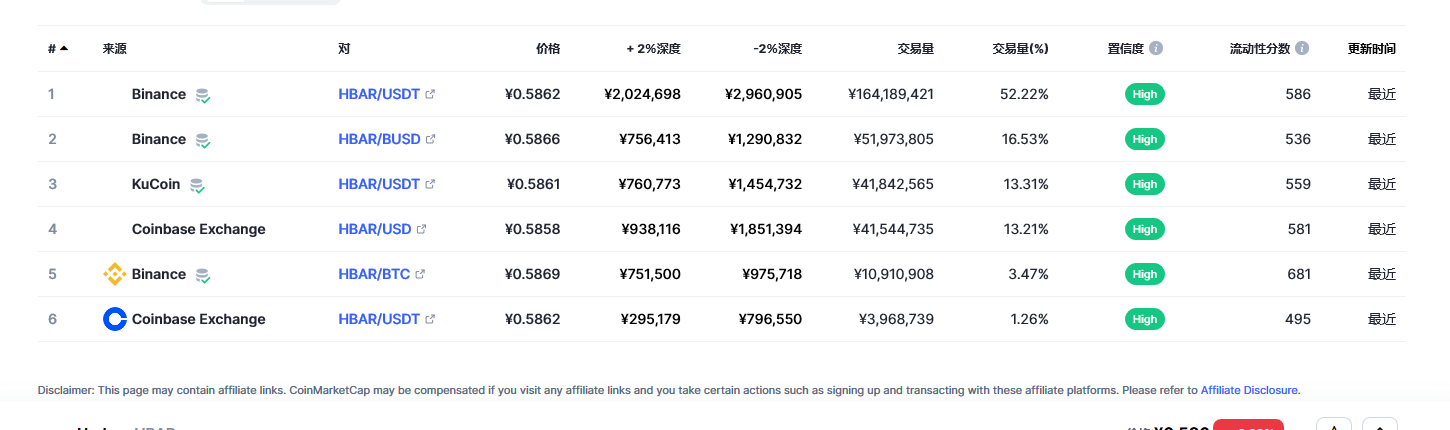
Task: Click High confidence badge in KuCoin row
Action: point(1145,184)
